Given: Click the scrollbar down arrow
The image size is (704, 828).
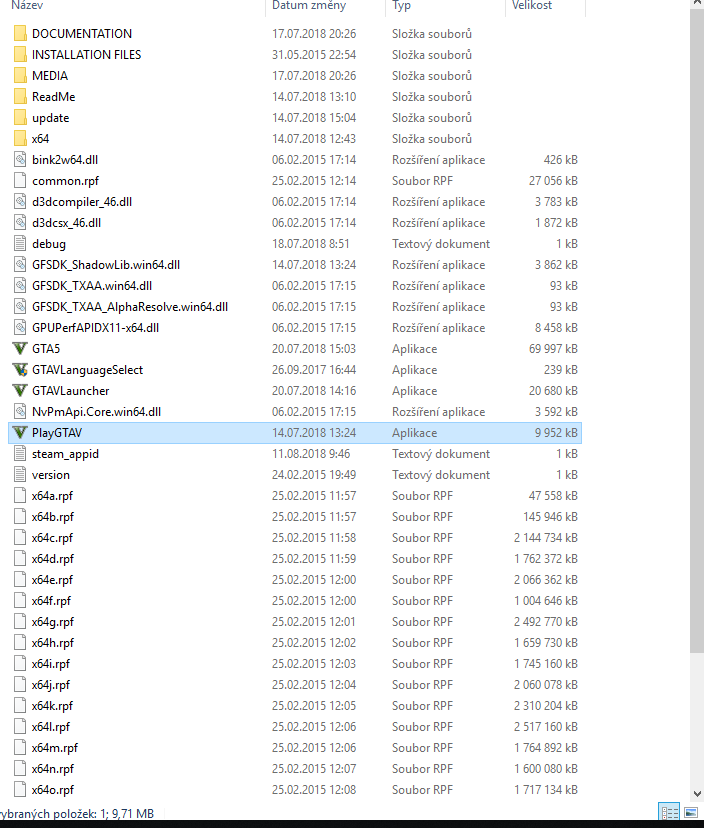Looking at the screenshot, I should 697,794.
